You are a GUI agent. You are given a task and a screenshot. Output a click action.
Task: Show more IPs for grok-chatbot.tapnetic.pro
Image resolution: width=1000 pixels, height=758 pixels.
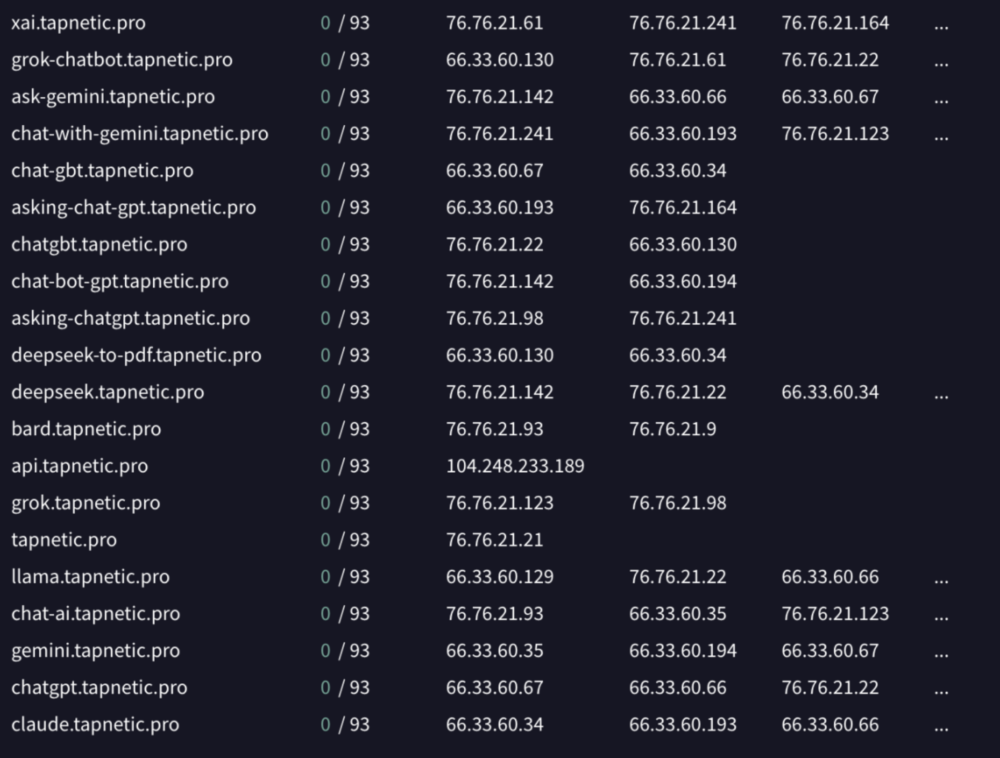coord(940,61)
